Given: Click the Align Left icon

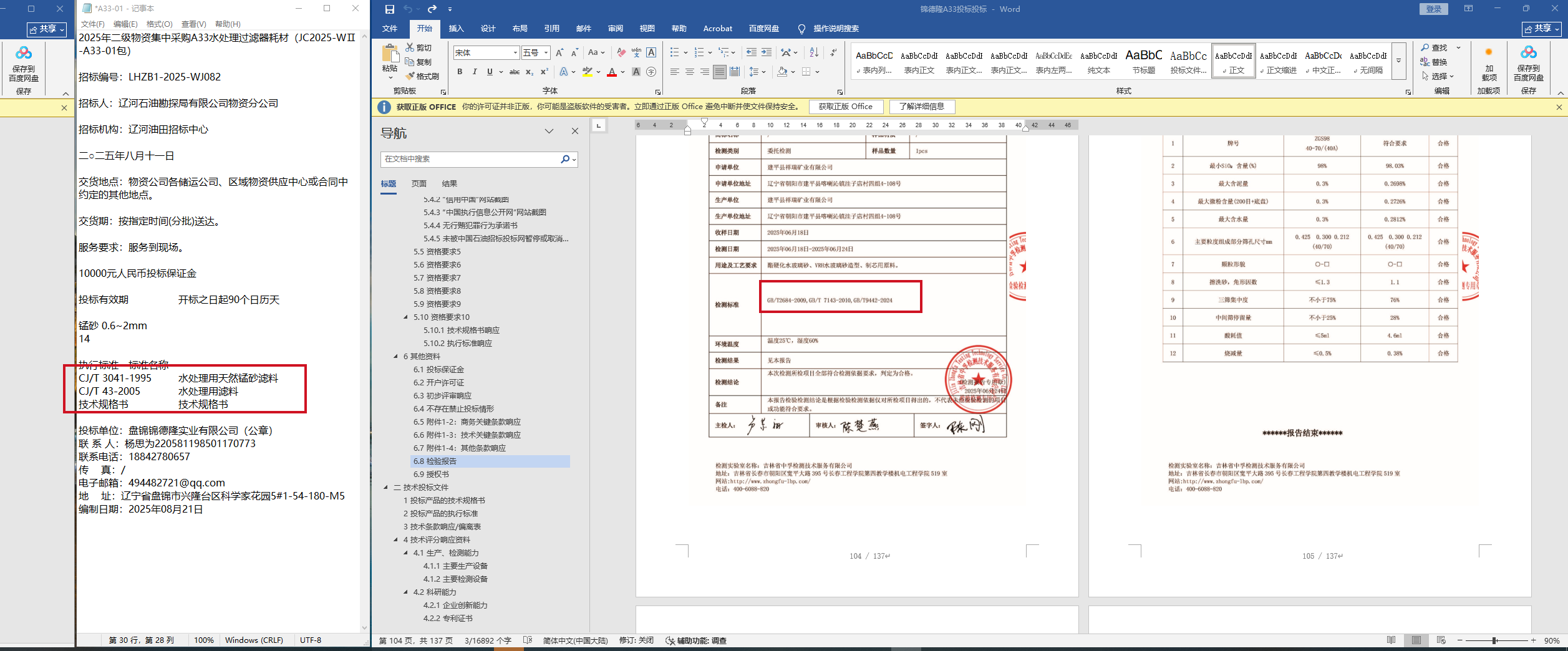Looking at the screenshot, I should tap(675, 72).
